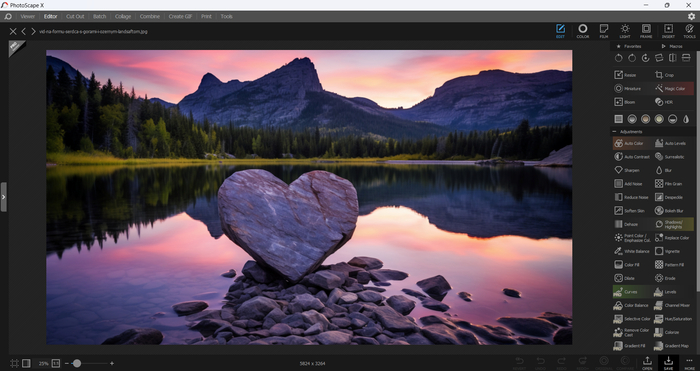Screen dimensions: 700x371
Task: Open the More options menu
Action: (689, 363)
